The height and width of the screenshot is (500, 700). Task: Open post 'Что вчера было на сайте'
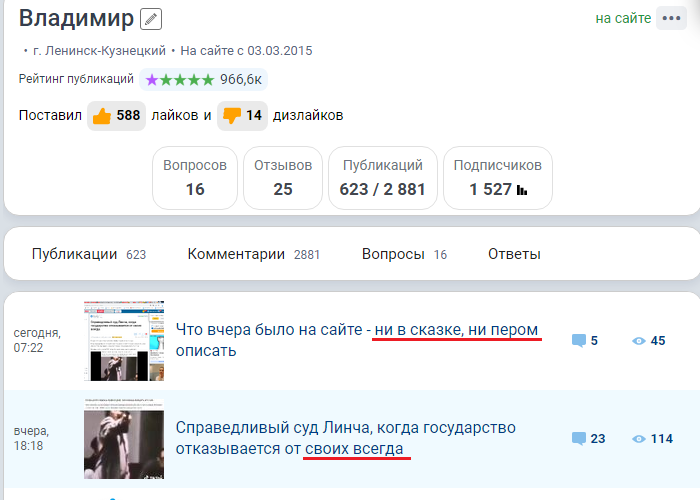(x=357, y=340)
